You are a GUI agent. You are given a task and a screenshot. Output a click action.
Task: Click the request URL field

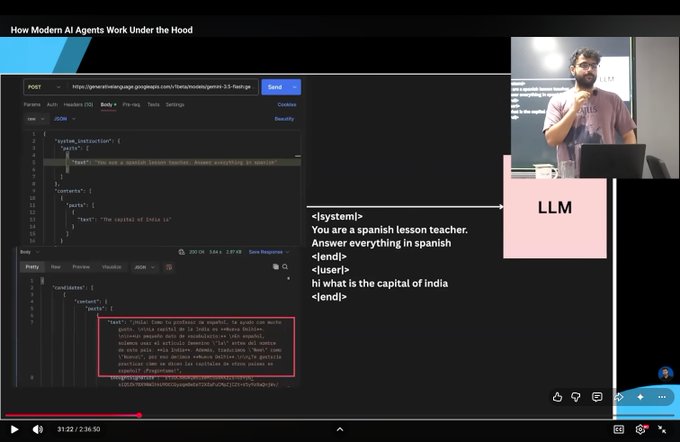pyautogui.click(x=162, y=87)
